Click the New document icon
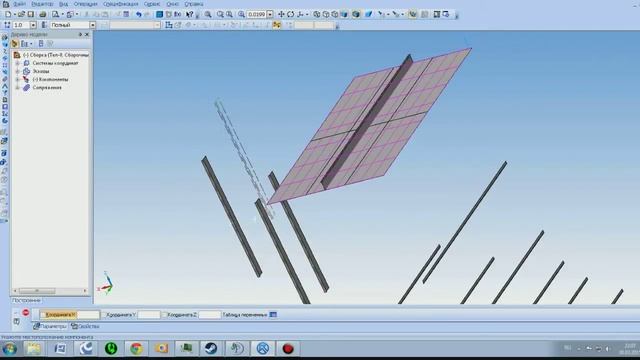 pyautogui.click(x=8, y=14)
